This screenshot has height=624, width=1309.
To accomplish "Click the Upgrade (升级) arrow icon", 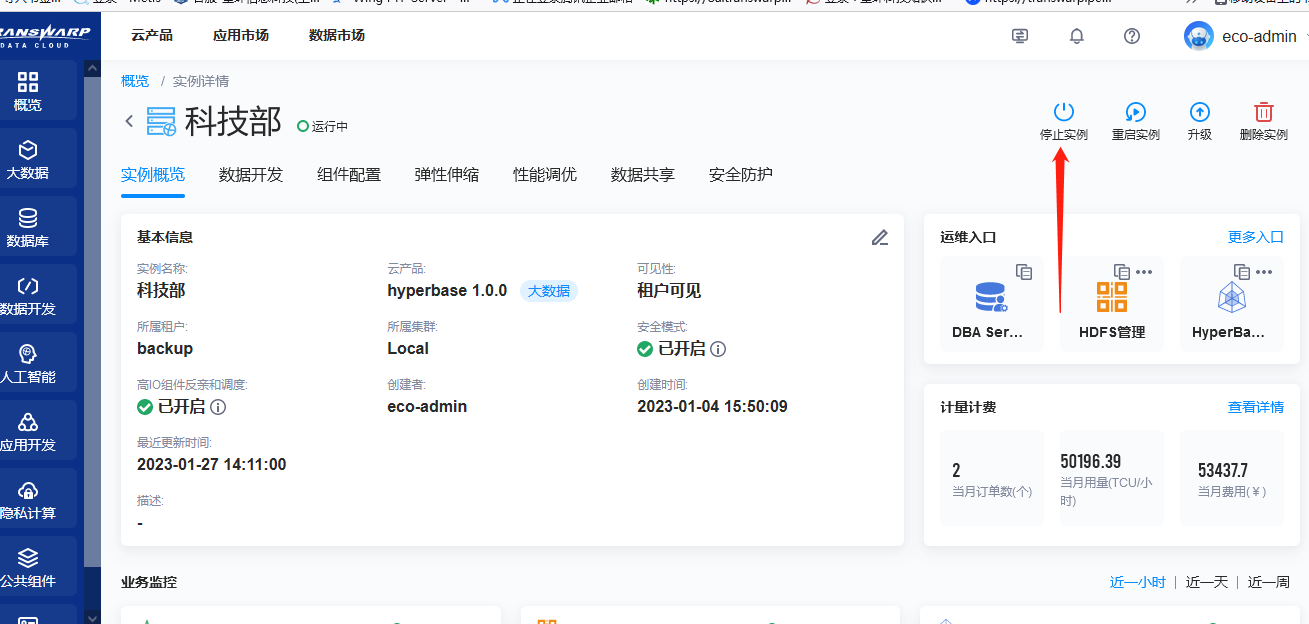I will (x=1199, y=112).
